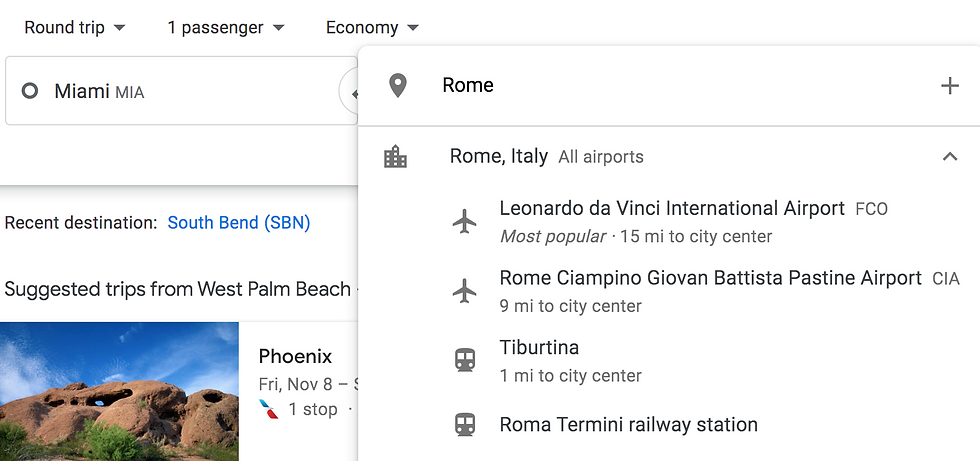The width and height of the screenshot is (980, 461).
Task: Select Rome Ciampino Giovan Battista Pastine Airport
Action: 710,278
